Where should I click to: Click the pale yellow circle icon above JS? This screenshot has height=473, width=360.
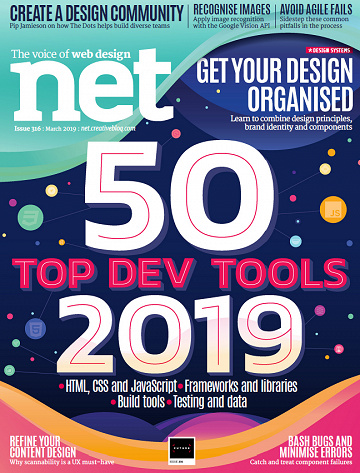[x=325, y=169]
